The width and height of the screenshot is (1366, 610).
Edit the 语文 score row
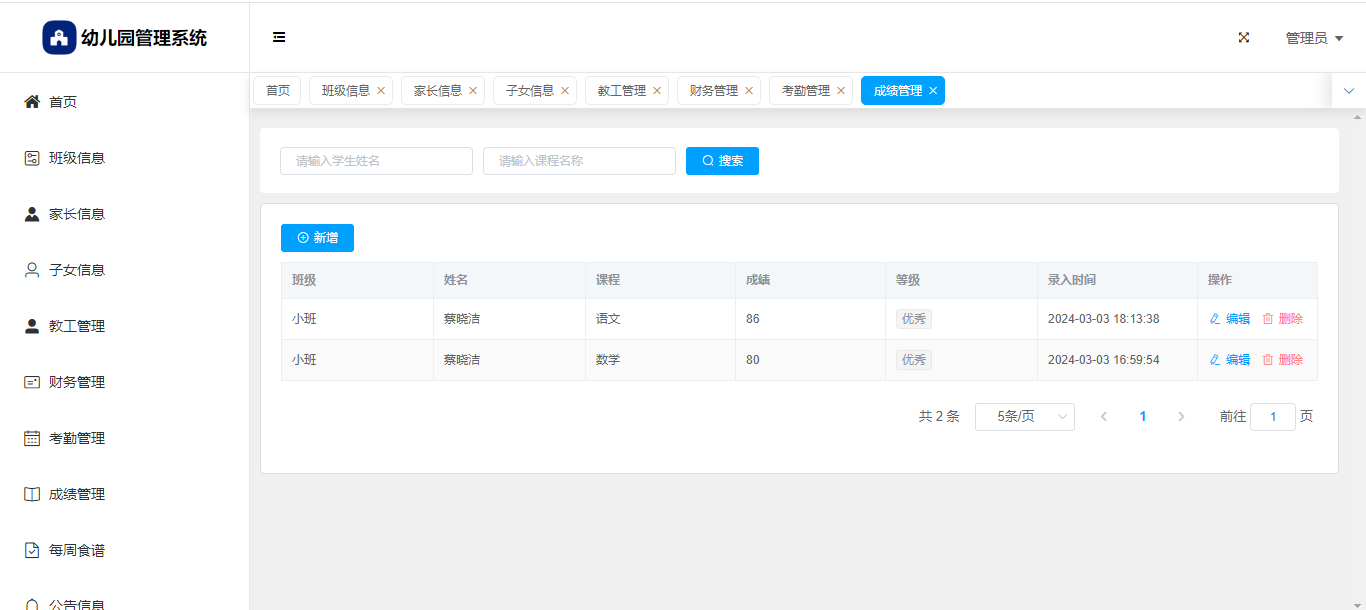1230,319
